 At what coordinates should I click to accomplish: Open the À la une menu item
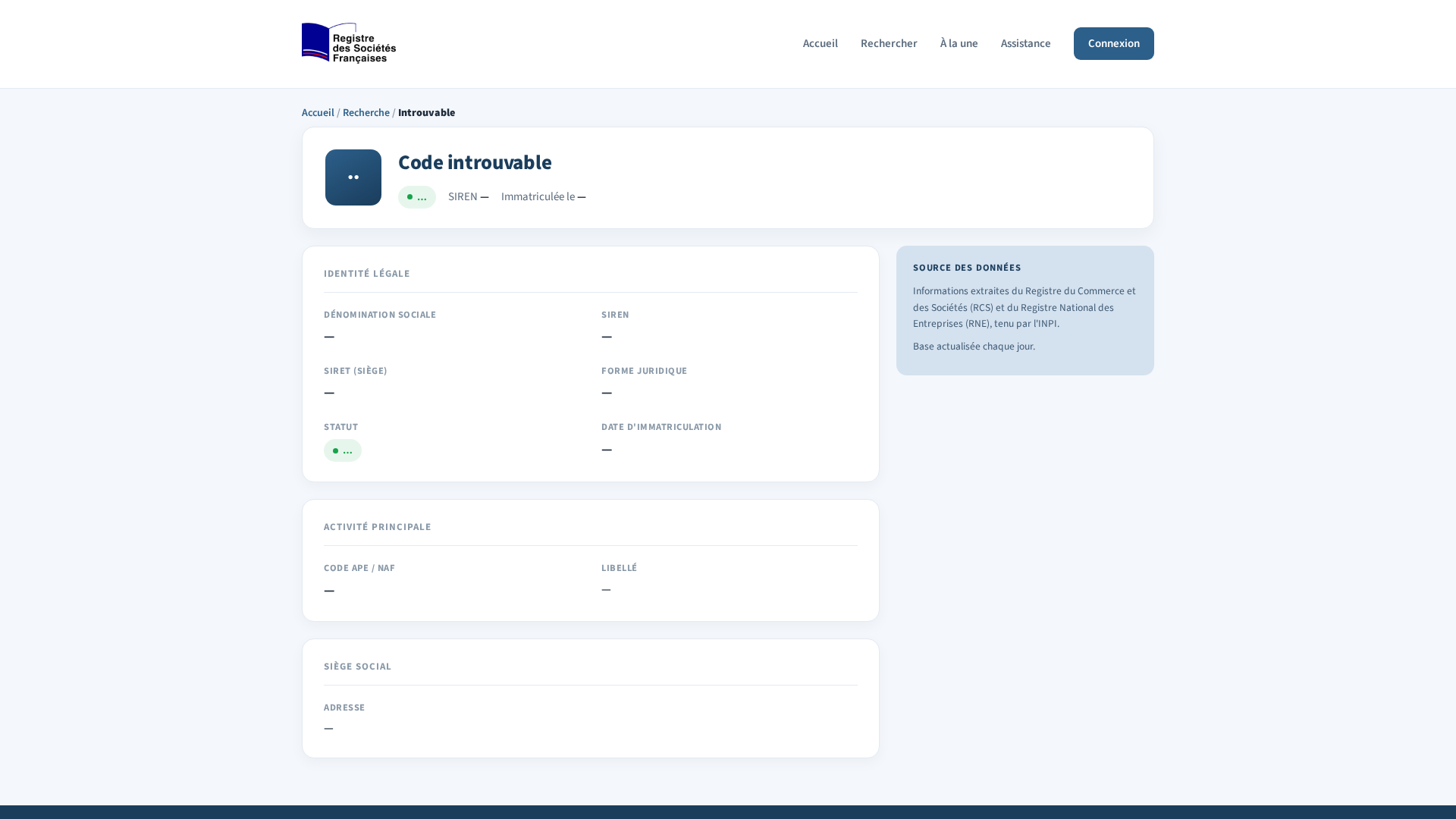[959, 43]
